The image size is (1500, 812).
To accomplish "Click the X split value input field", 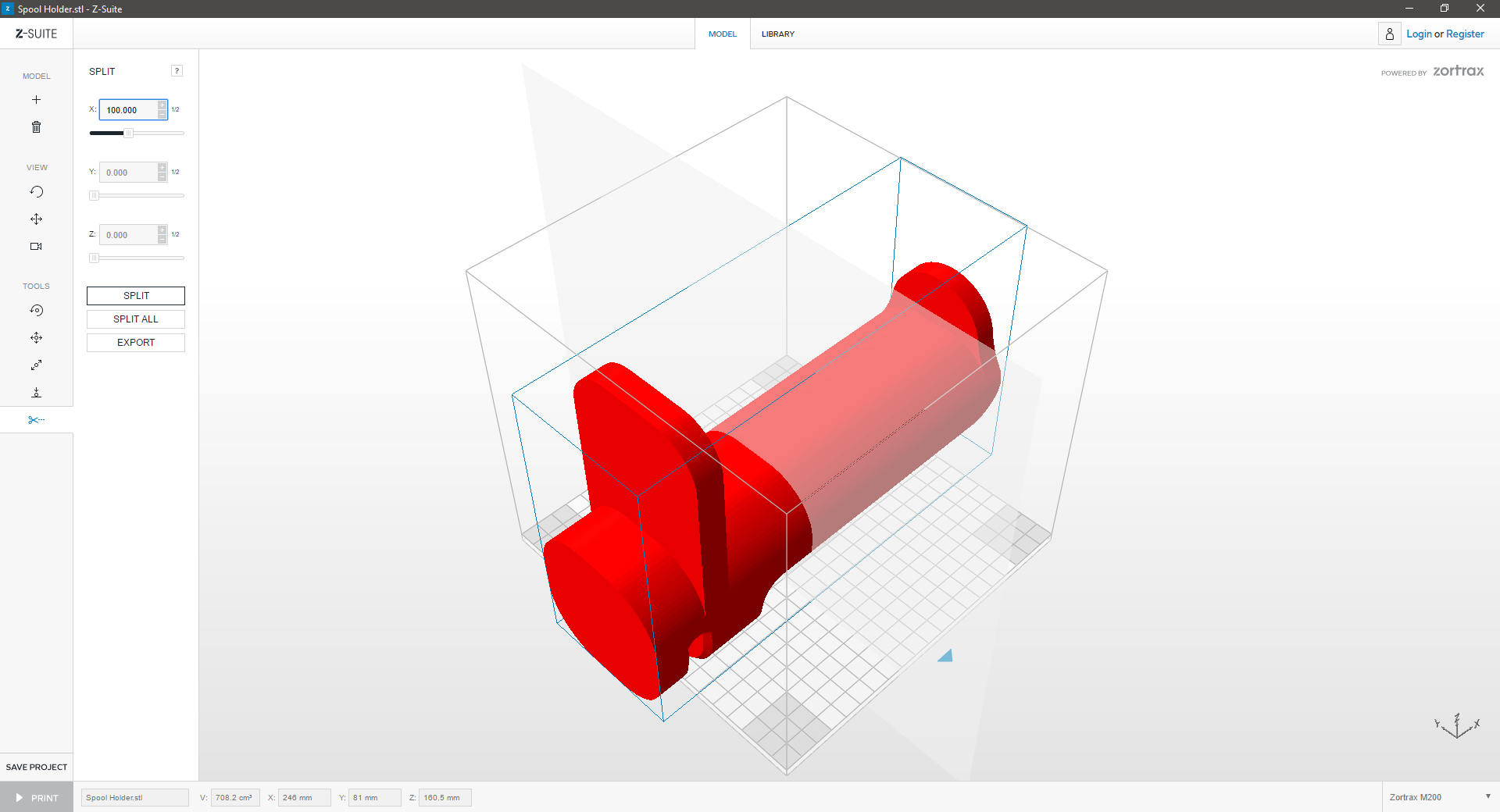I will pyautogui.click(x=129, y=110).
